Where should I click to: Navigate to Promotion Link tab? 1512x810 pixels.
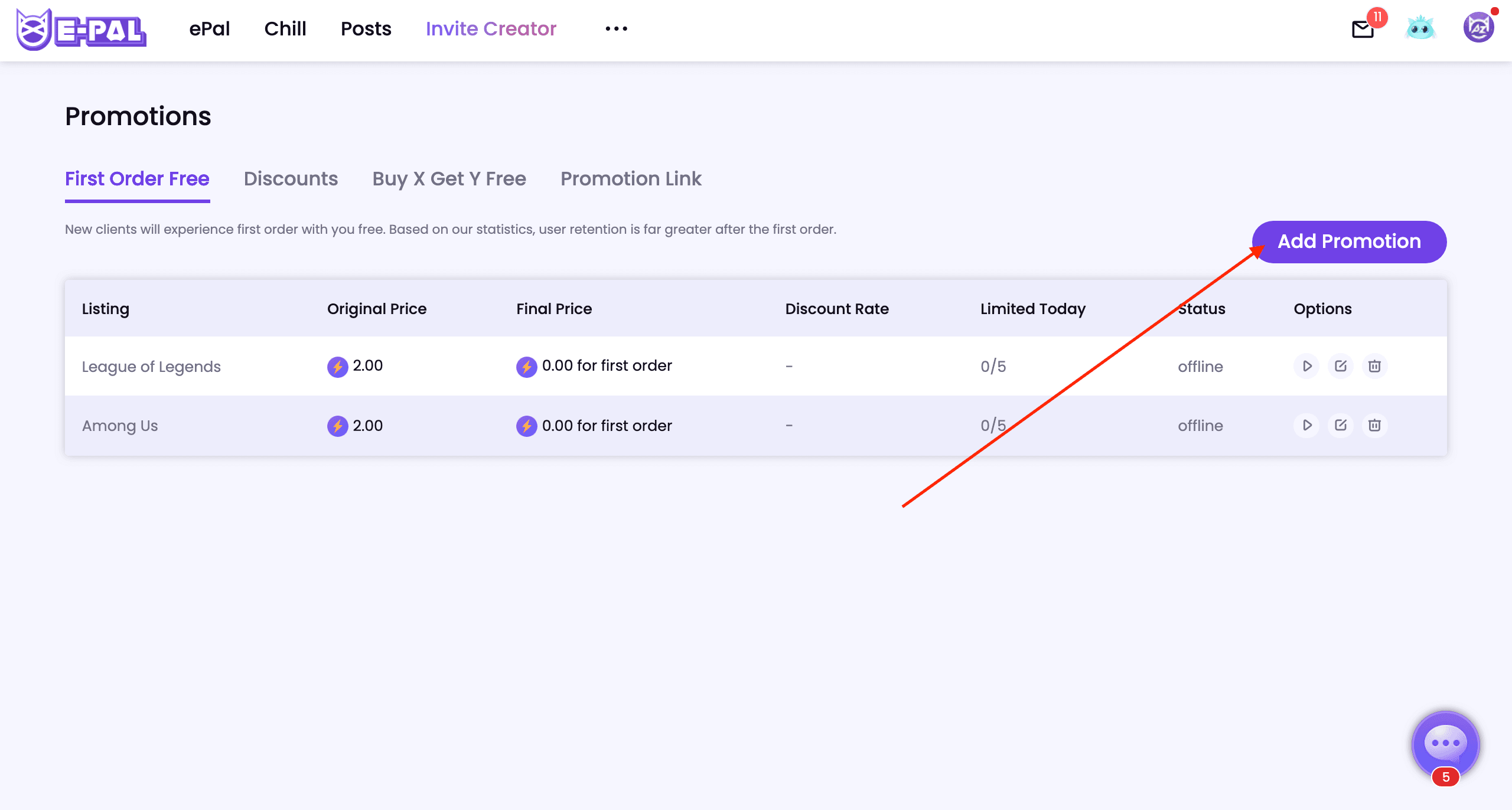[x=630, y=178]
